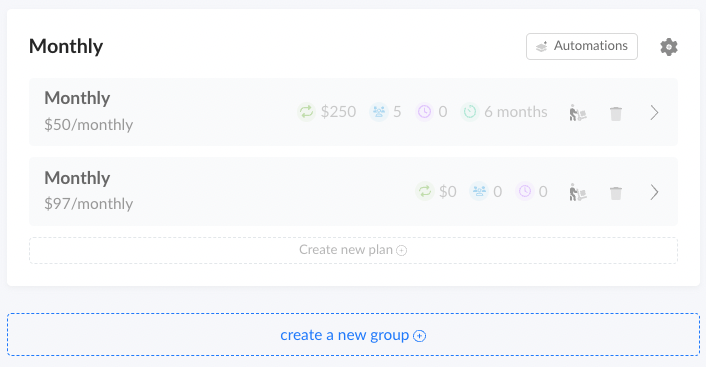Click Create new plan
Image resolution: width=706 pixels, height=367 pixels.
pyautogui.click(x=353, y=250)
